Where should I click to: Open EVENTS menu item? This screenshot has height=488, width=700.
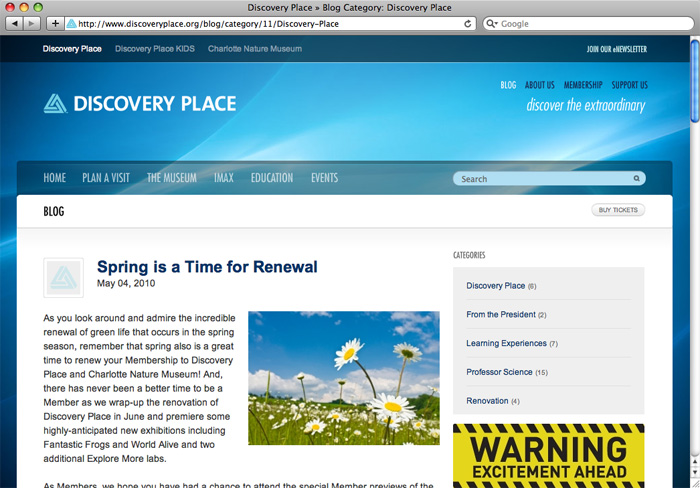click(325, 178)
